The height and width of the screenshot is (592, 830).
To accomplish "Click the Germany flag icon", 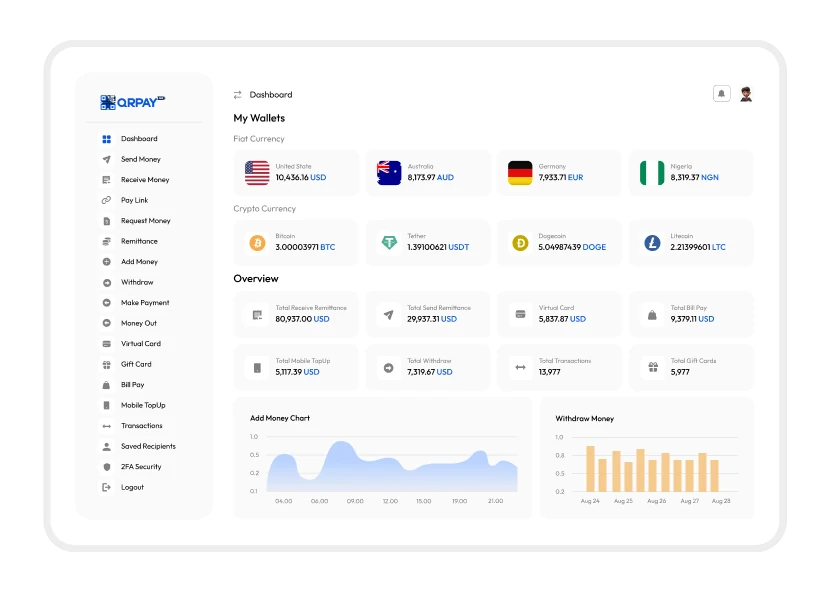I will click(520, 173).
